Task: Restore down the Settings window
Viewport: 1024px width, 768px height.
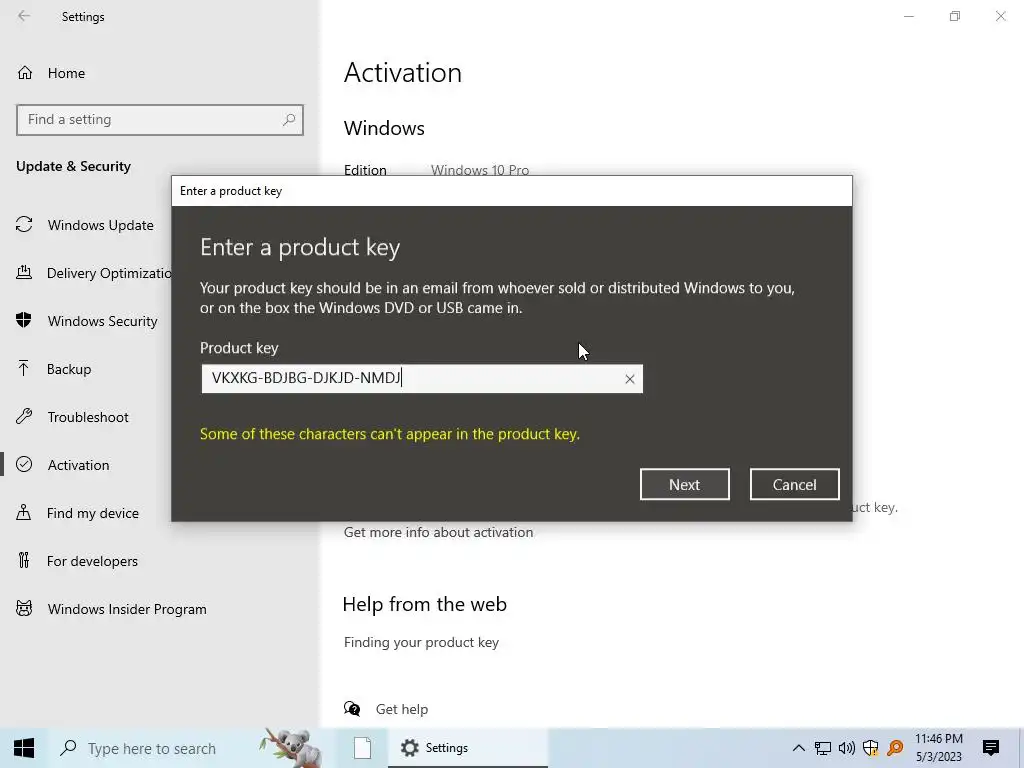Action: (x=955, y=16)
